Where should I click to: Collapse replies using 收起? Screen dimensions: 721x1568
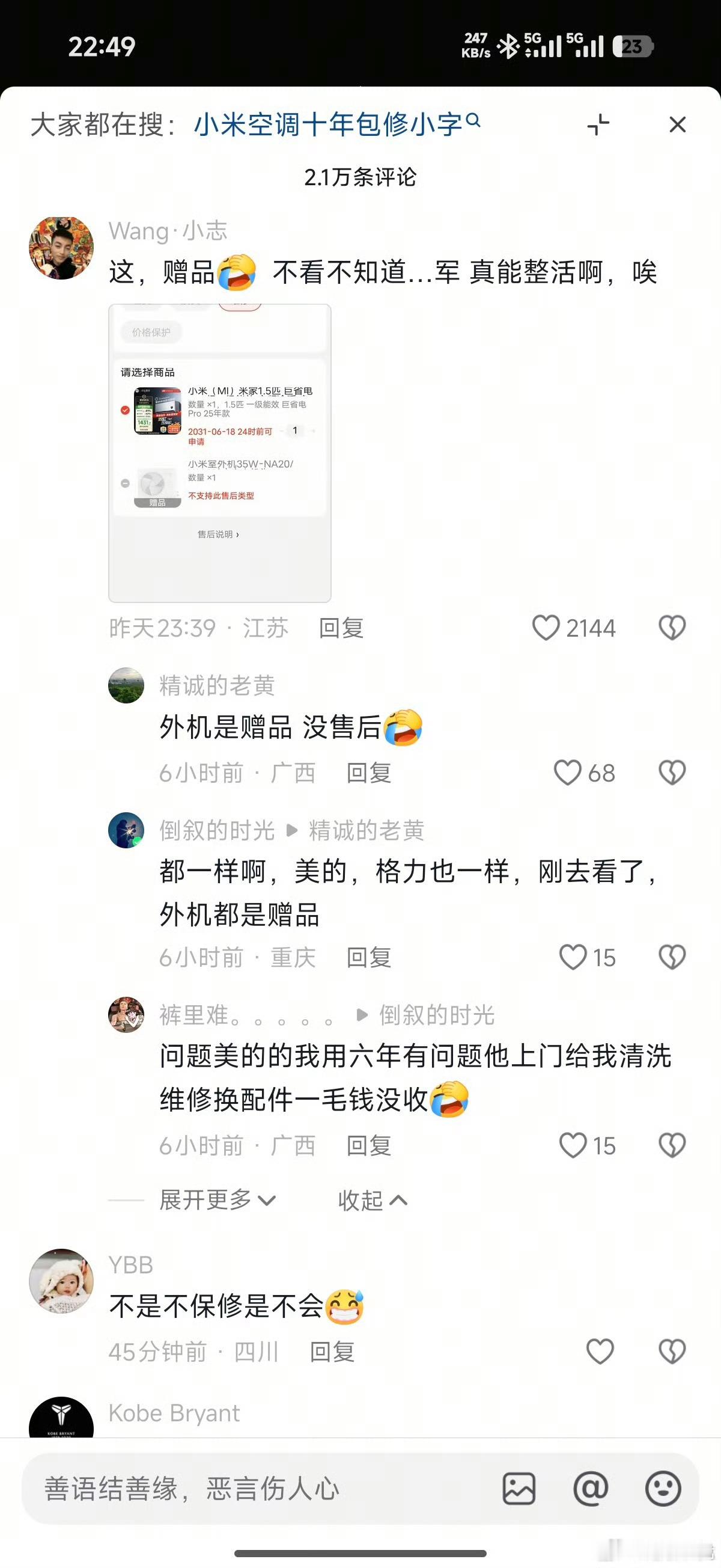point(373,1199)
